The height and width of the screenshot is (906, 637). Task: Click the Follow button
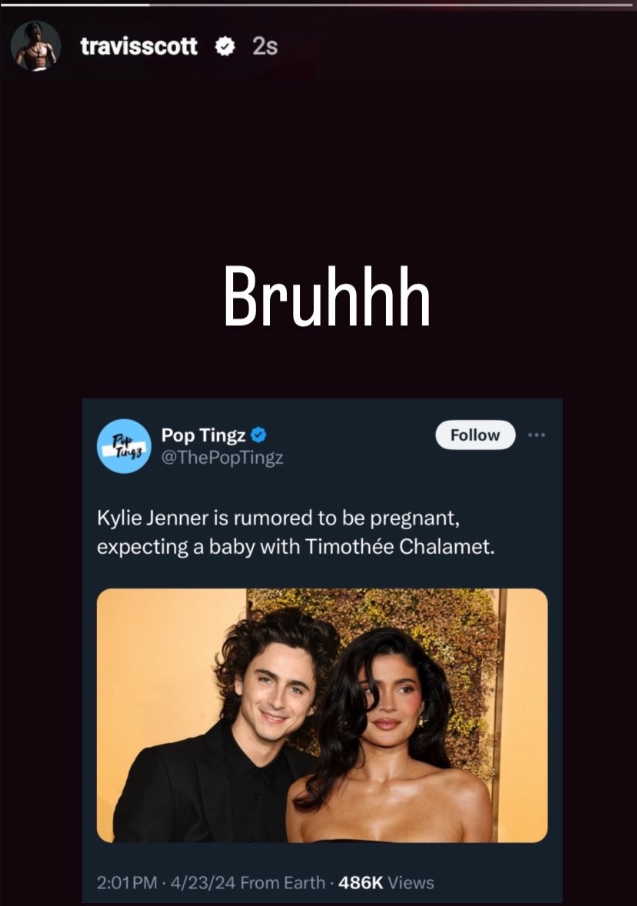pos(475,435)
